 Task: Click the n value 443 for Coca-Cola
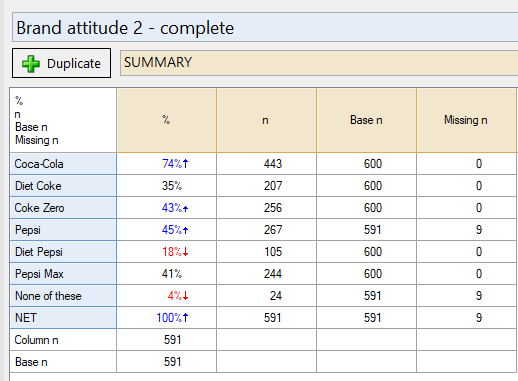coord(266,164)
